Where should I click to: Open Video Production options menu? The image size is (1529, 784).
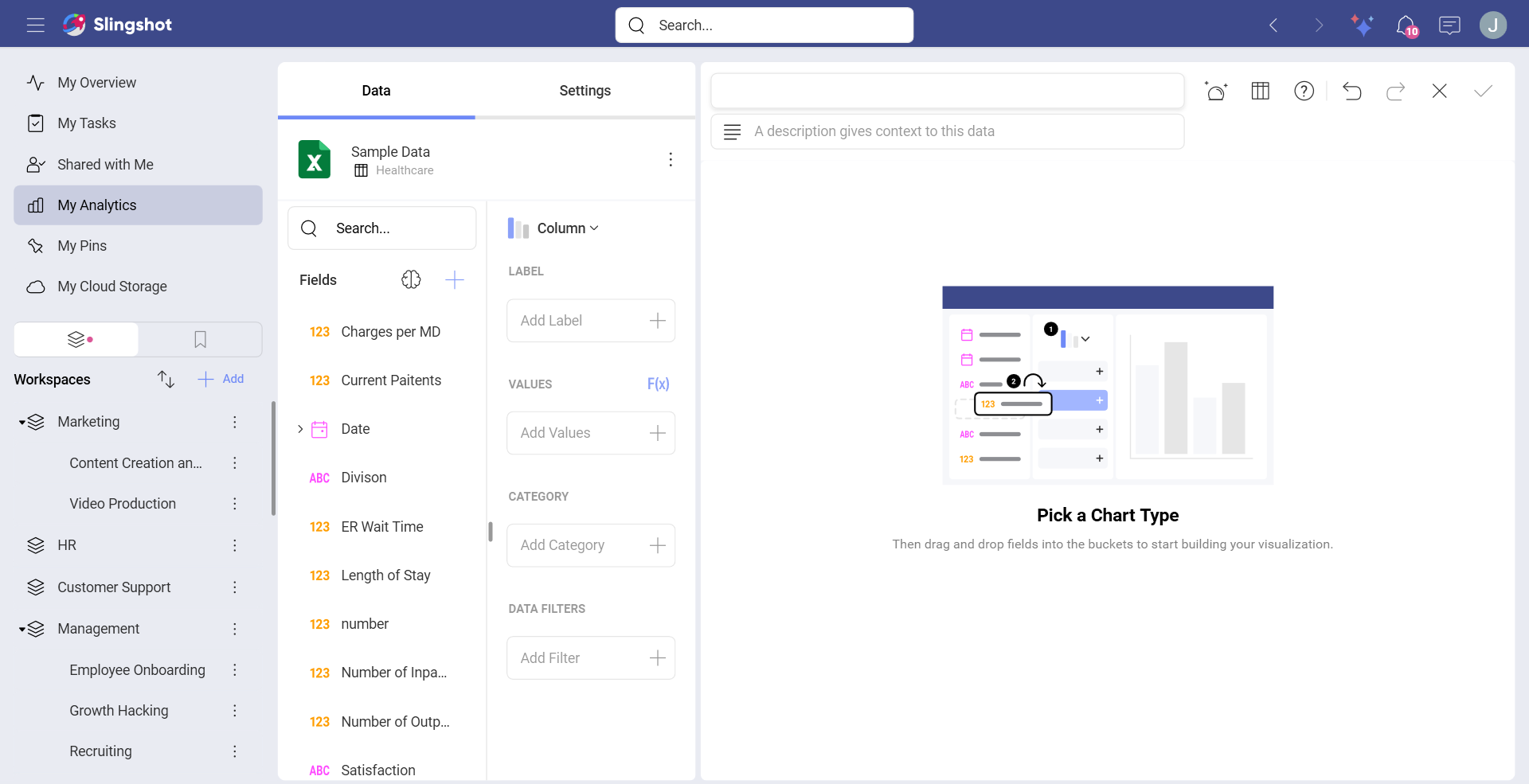tap(234, 504)
